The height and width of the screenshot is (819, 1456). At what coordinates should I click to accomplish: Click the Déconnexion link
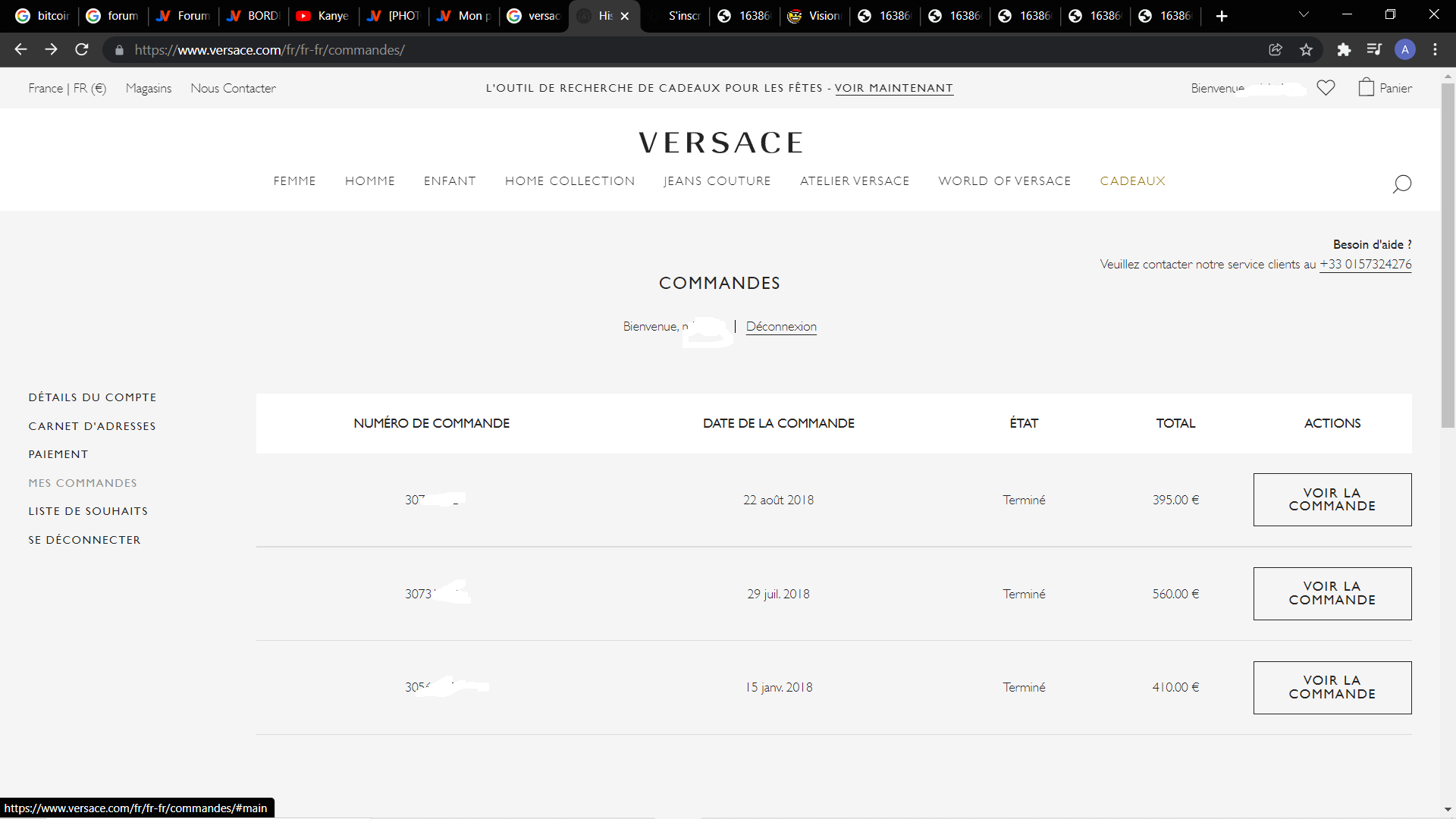(x=781, y=327)
